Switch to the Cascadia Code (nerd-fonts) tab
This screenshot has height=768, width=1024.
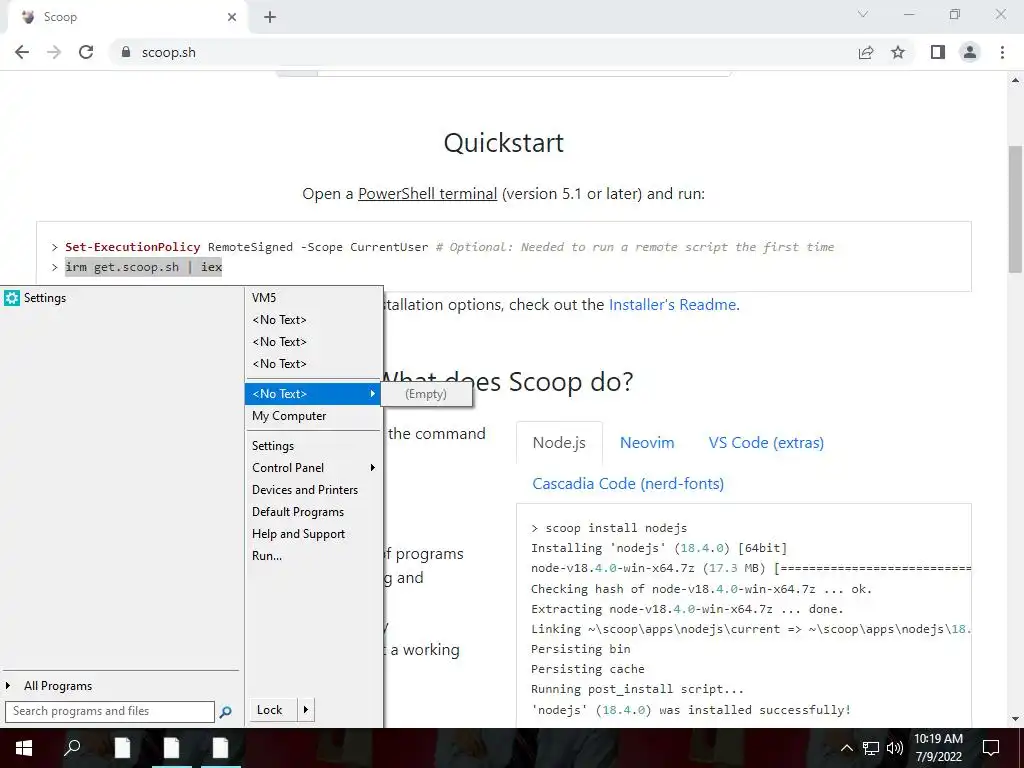(x=628, y=484)
